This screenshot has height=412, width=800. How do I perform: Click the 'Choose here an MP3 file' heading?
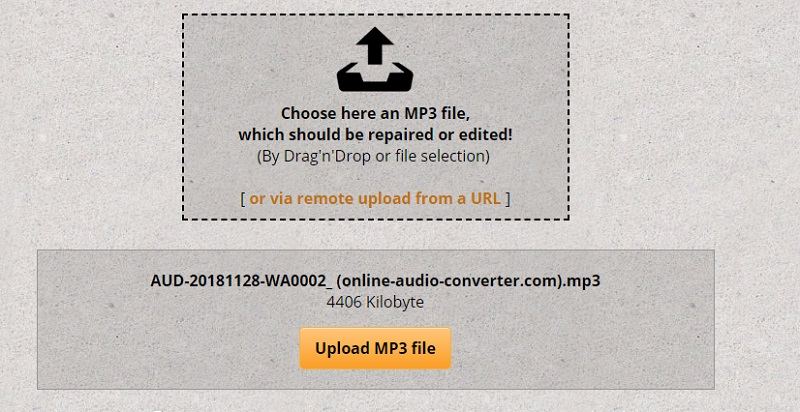pos(375,113)
